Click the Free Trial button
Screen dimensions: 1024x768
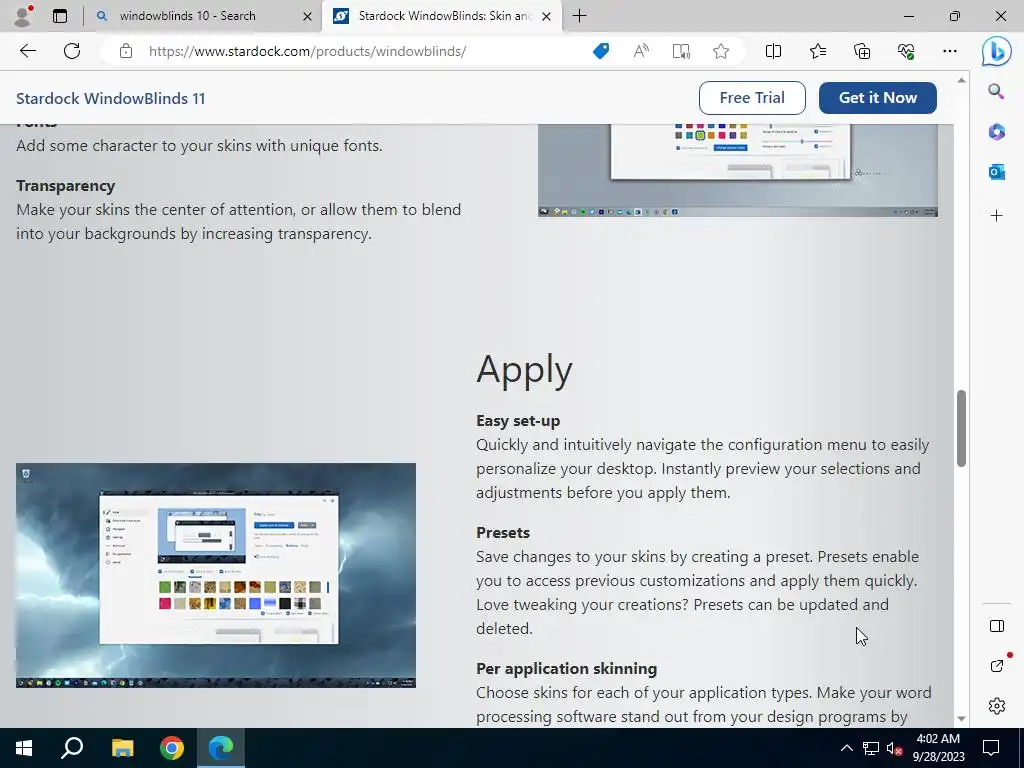(x=752, y=98)
